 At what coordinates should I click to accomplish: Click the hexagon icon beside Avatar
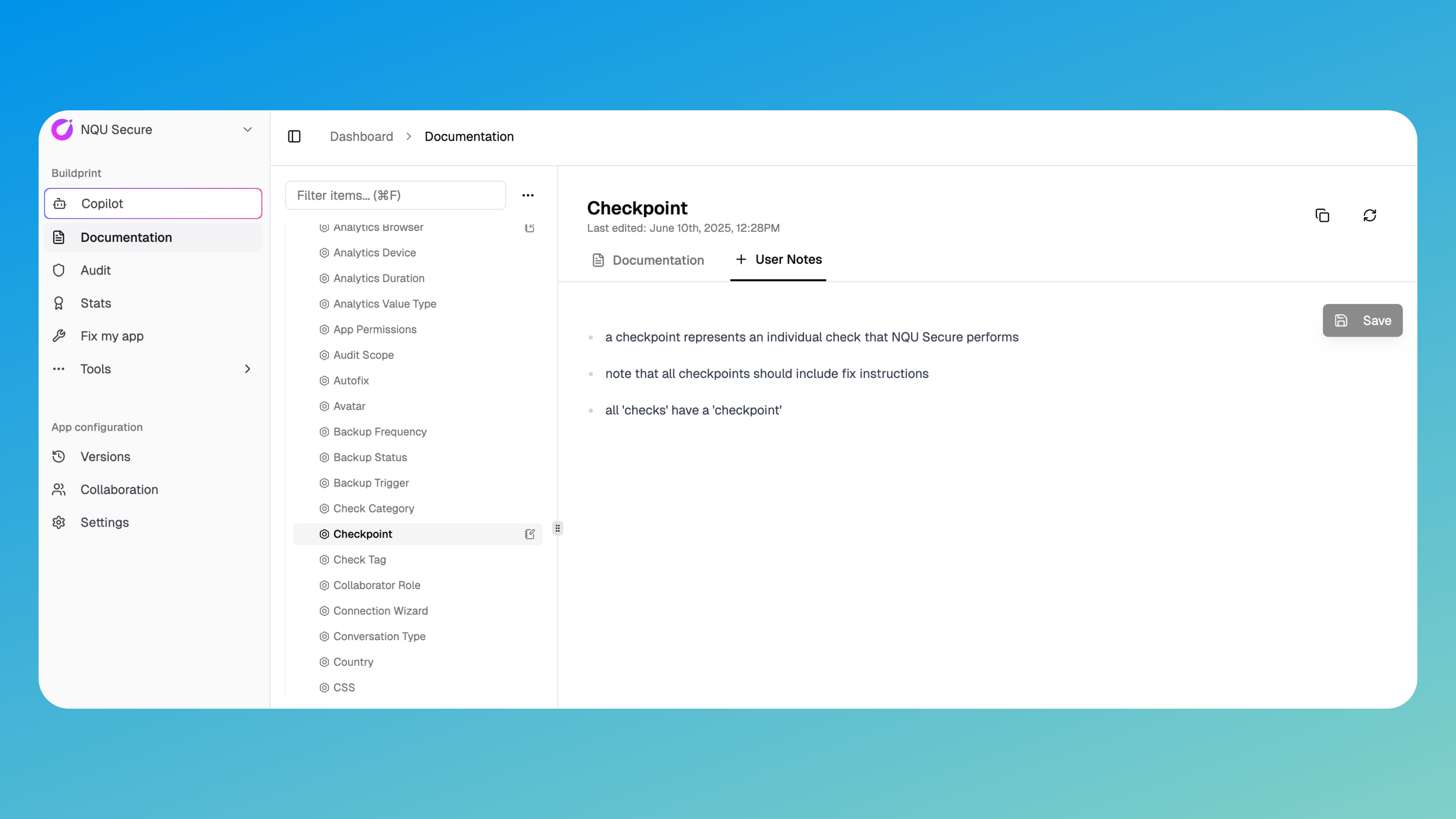coord(324,406)
